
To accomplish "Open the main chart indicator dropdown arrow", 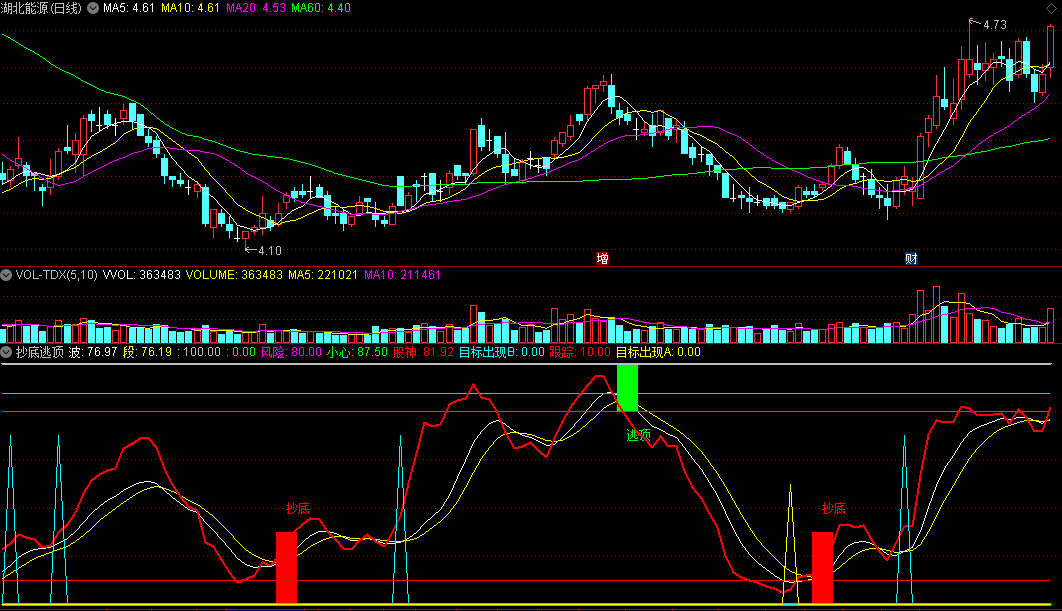I will tap(93, 8).
